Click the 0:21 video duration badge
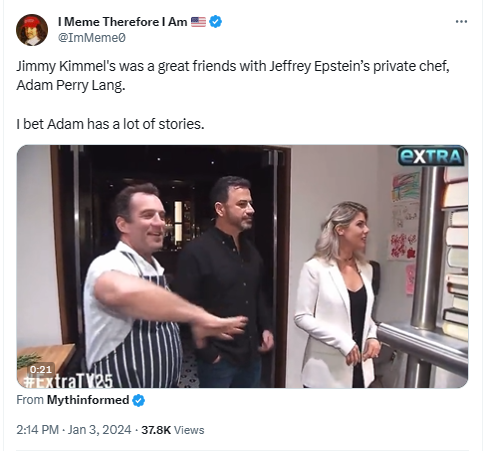 click(x=41, y=369)
